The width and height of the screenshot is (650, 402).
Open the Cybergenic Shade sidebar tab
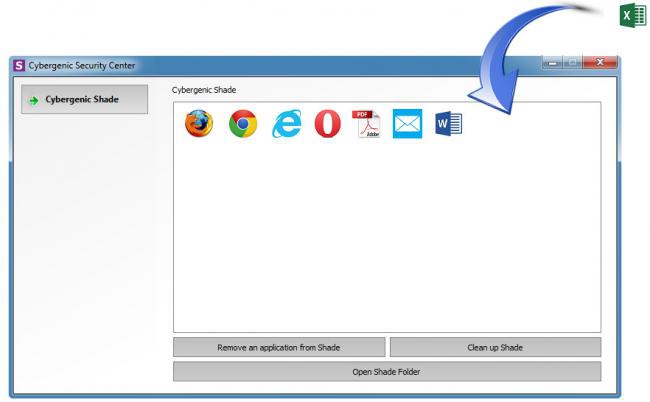click(x=85, y=99)
